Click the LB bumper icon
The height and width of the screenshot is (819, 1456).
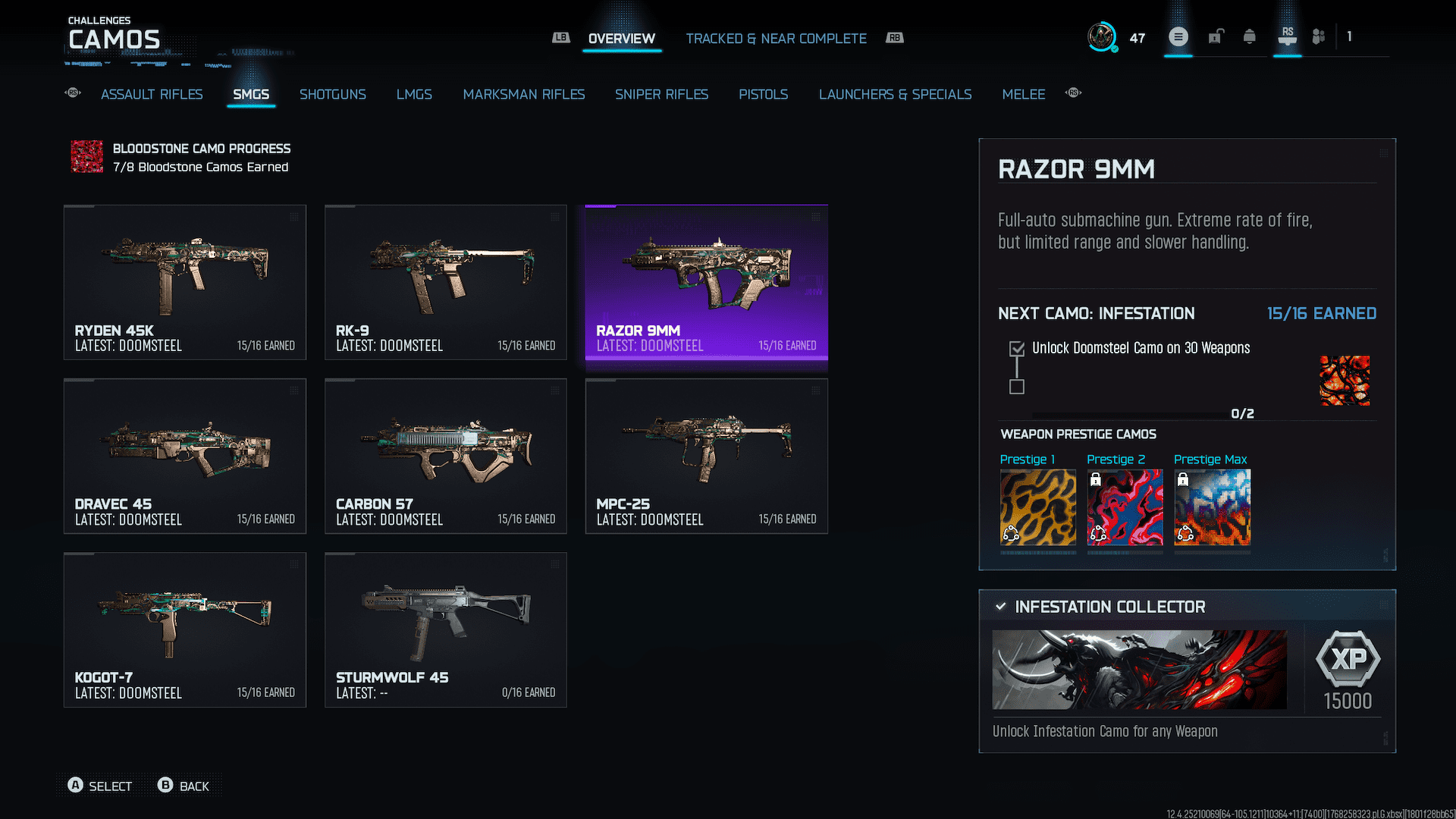(560, 38)
